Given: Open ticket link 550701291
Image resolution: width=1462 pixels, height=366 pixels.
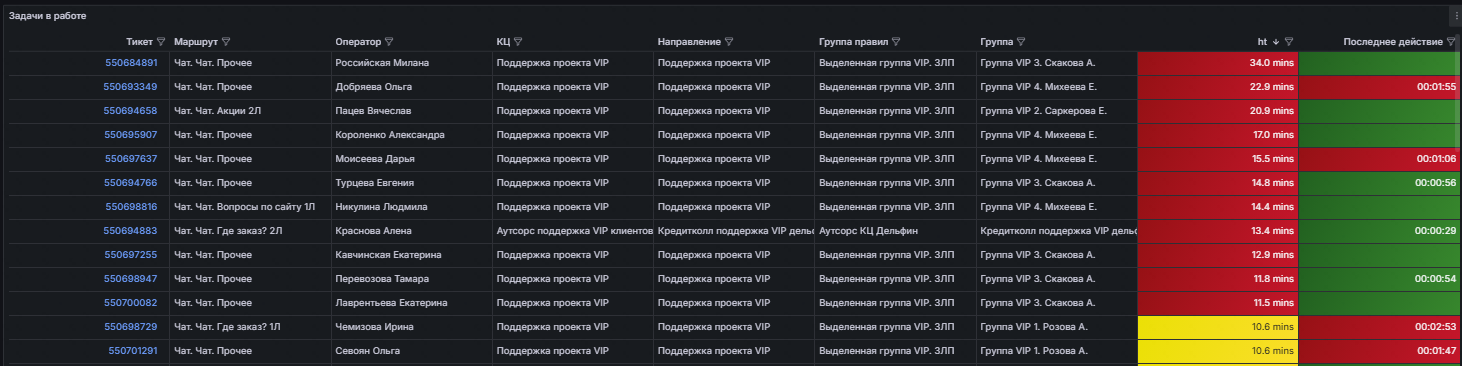Looking at the screenshot, I should tap(131, 351).
